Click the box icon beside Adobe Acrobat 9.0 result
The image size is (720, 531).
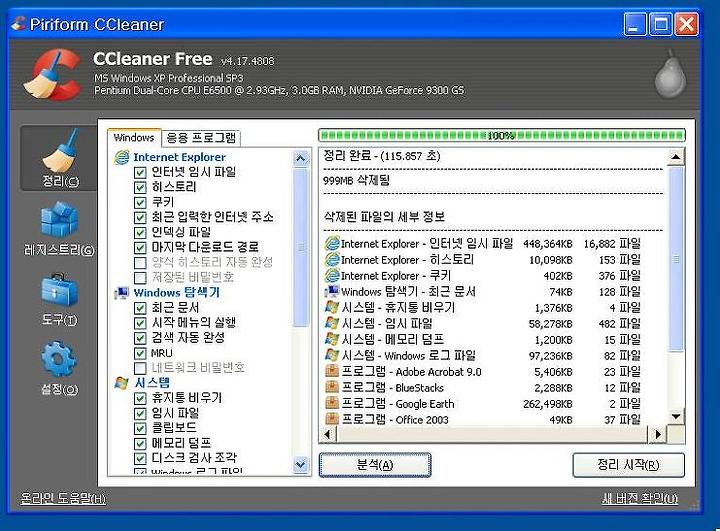332,371
